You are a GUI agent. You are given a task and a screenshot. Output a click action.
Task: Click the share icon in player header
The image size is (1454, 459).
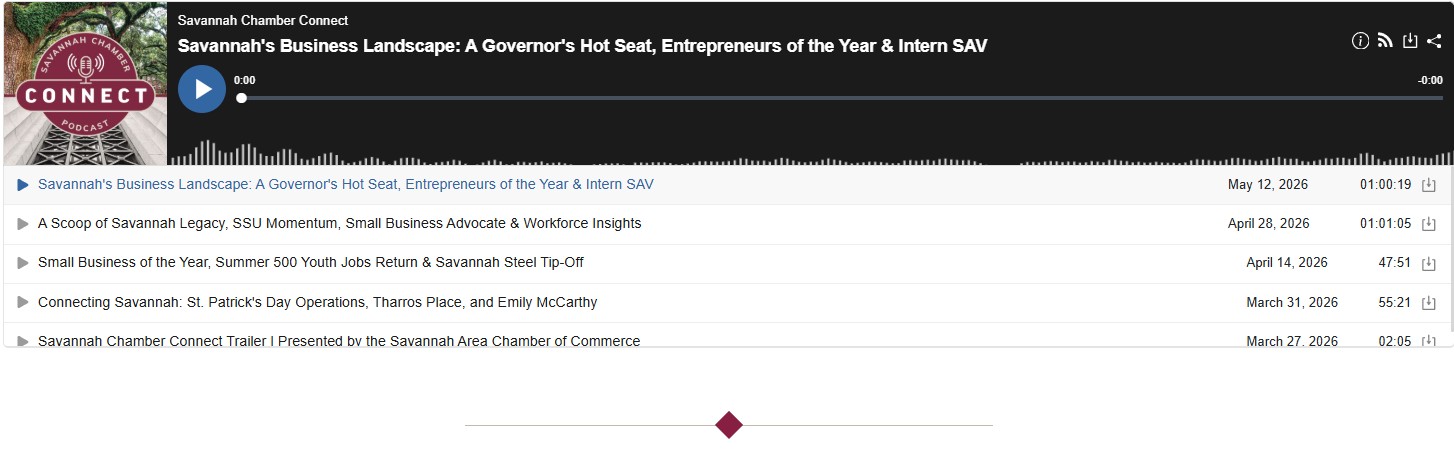[x=1434, y=41]
